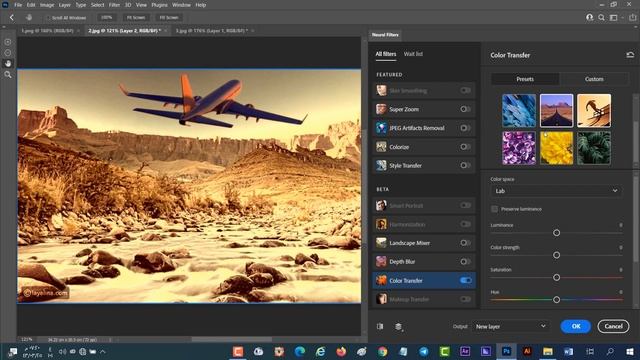Enable the Style Transfer toggle
This screenshot has width=640, height=360.
(x=465, y=165)
